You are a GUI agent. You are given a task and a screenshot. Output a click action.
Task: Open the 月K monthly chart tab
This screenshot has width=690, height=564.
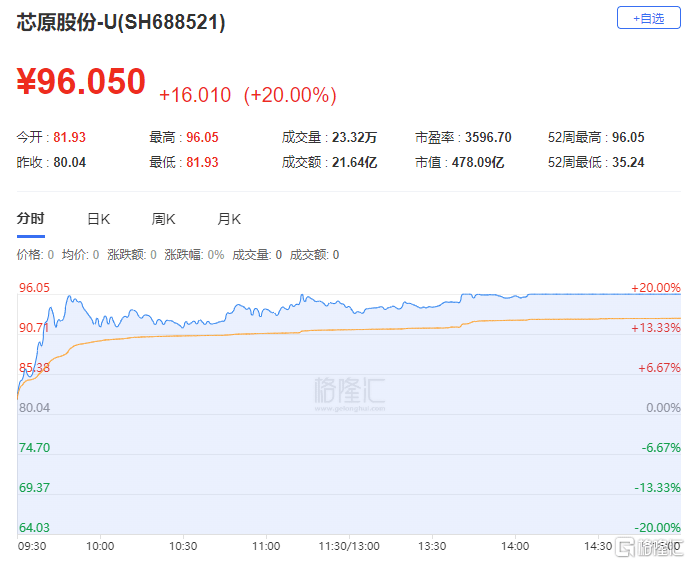229,219
